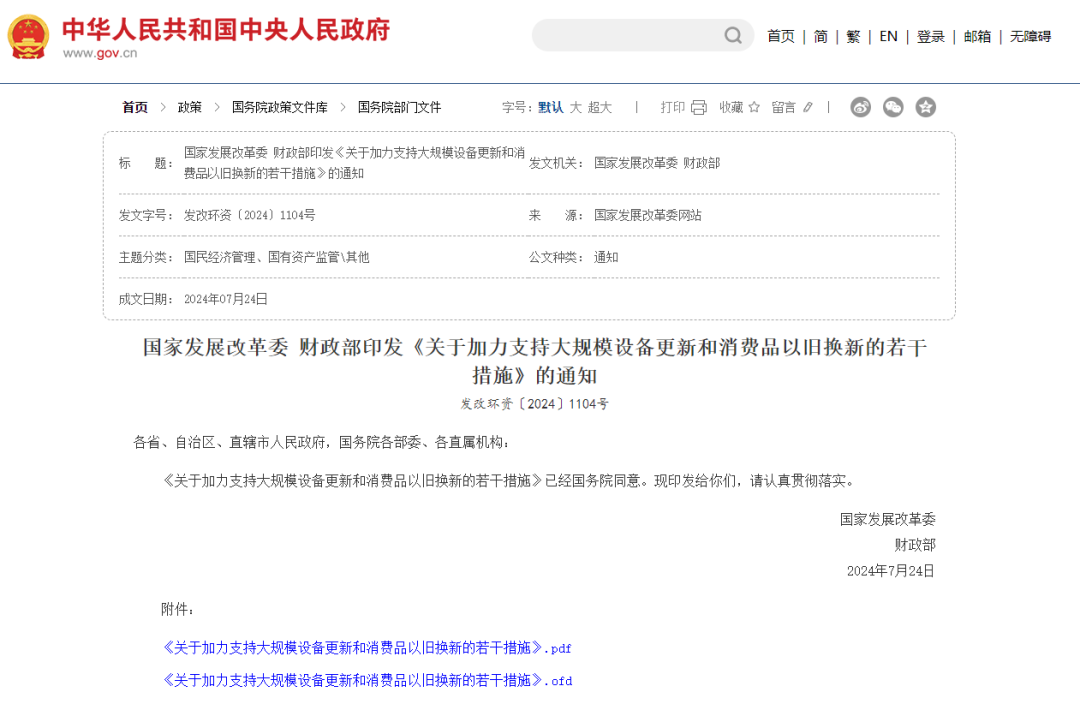Image resolution: width=1080 pixels, height=716 pixels.
Task: Click the national emblem logo
Action: 28,37
